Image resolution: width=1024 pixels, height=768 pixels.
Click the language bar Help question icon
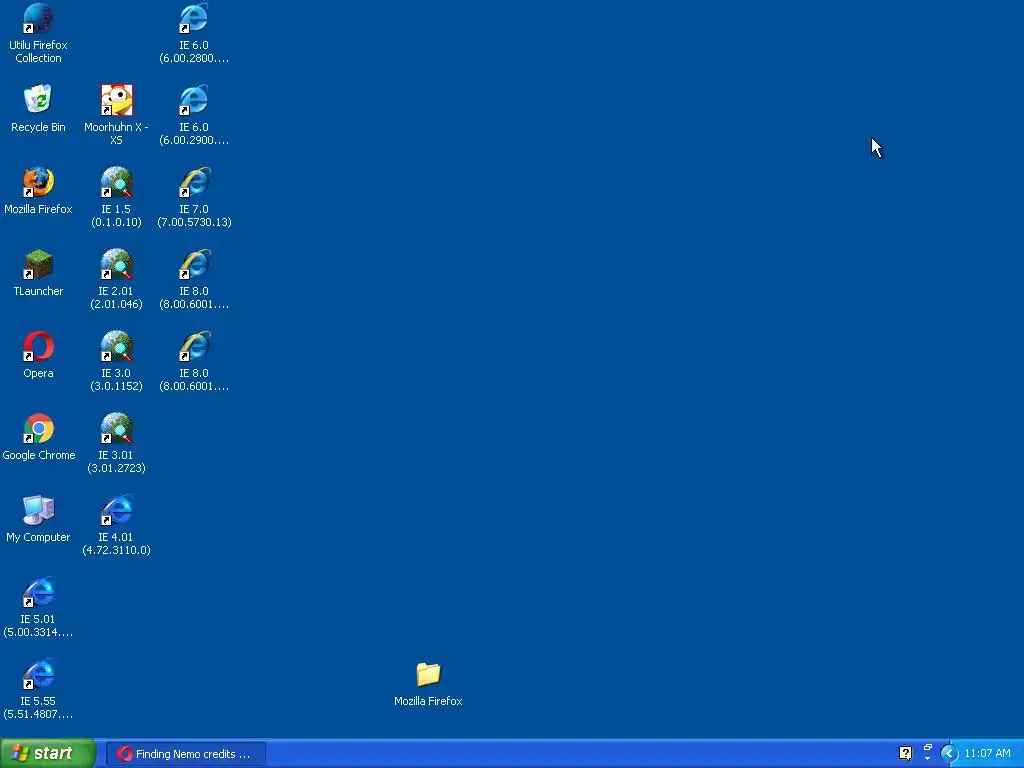[905, 754]
